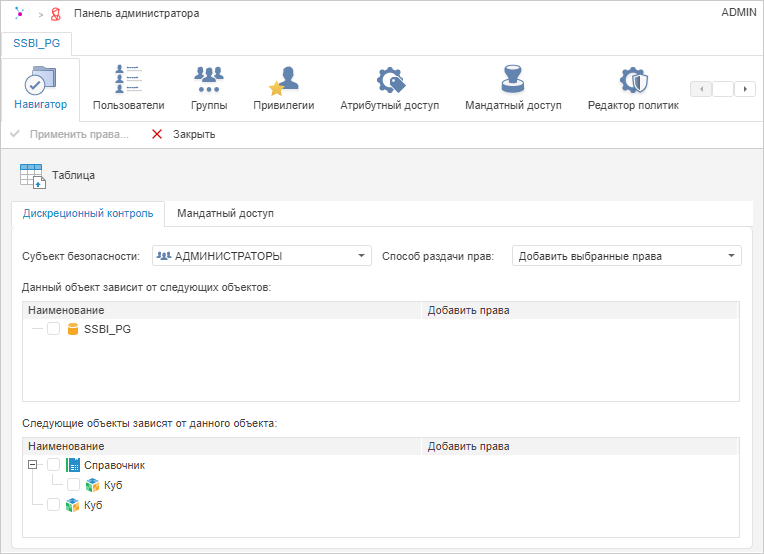764x554 pixels.
Task: Check the SSBI_PG object checkbox
Action: (54, 329)
